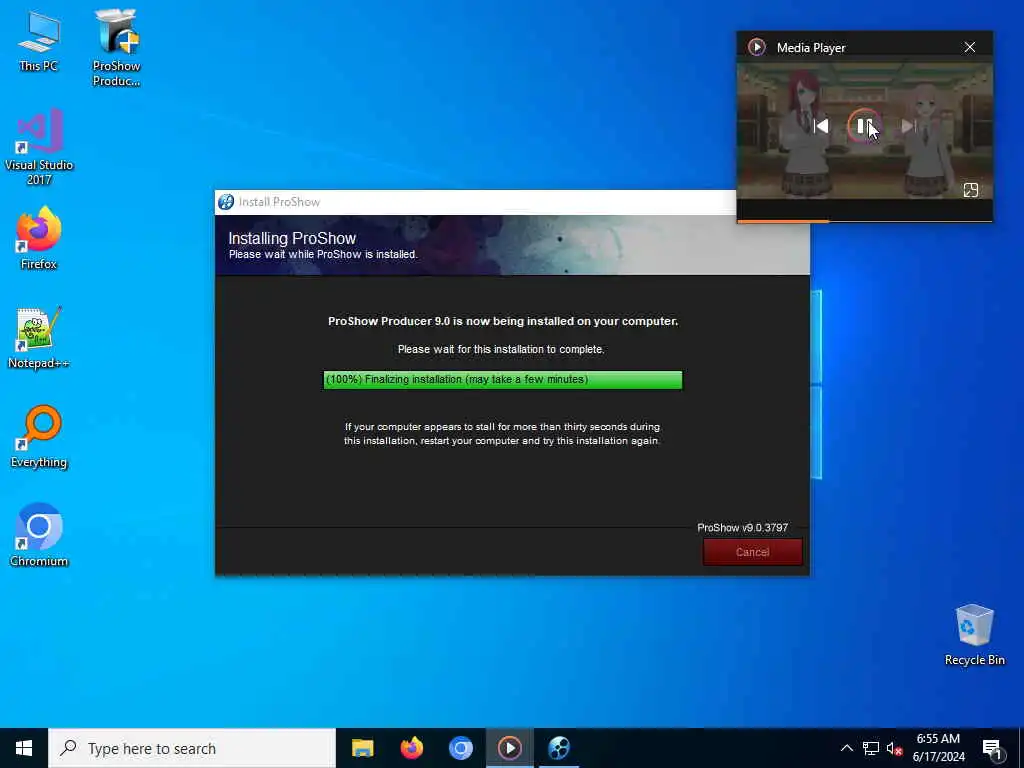Viewport: 1024px width, 768px height.
Task: Select the Recycle Bin desktop icon
Action: (974, 635)
